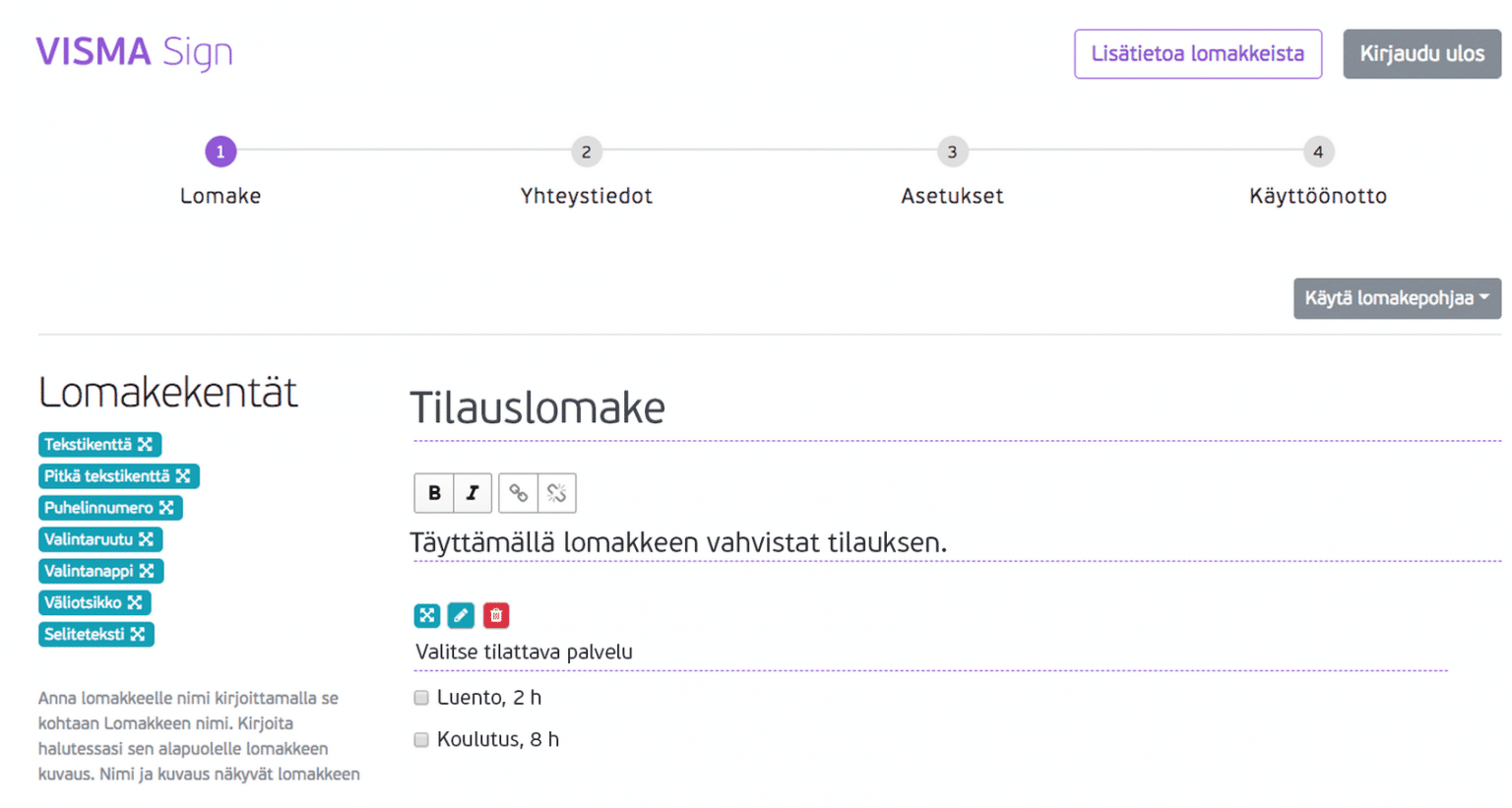Check the Luento, 2 h checkbox
The width and height of the screenshot is (1512, 808).
(420, 697)
